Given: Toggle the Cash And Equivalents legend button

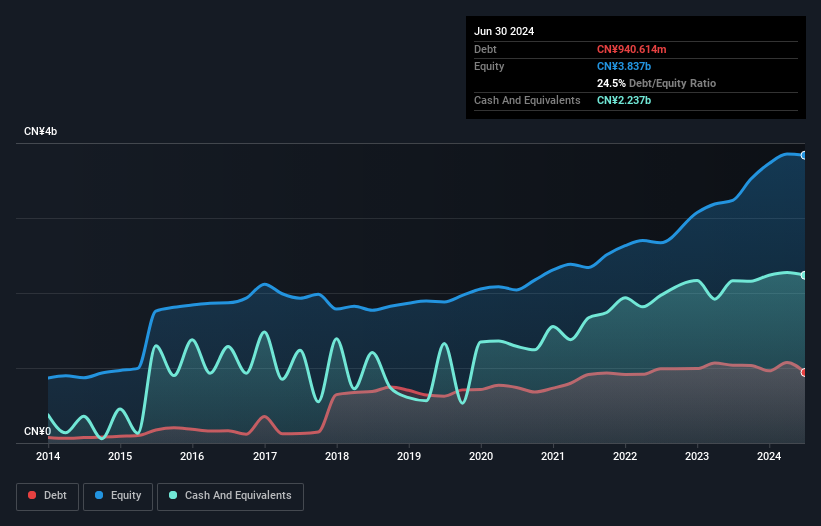Looking at the screenshot, I should 230,496.
